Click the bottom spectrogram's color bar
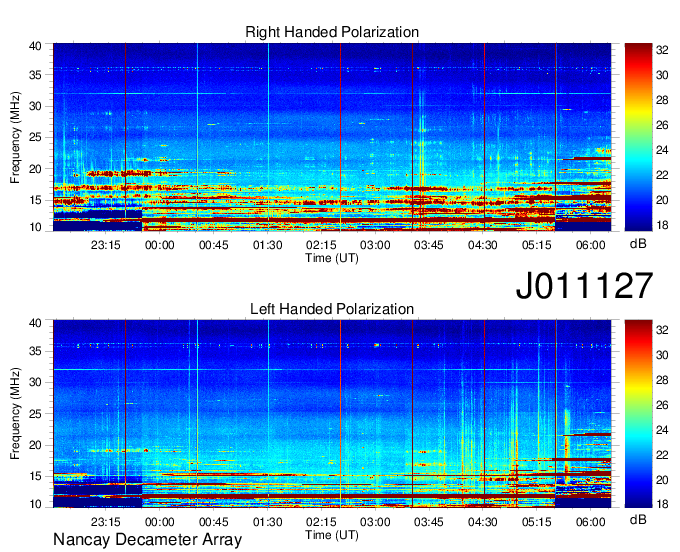Image resolution: width=680 pixels, height=552 pixels. point(638,414)
